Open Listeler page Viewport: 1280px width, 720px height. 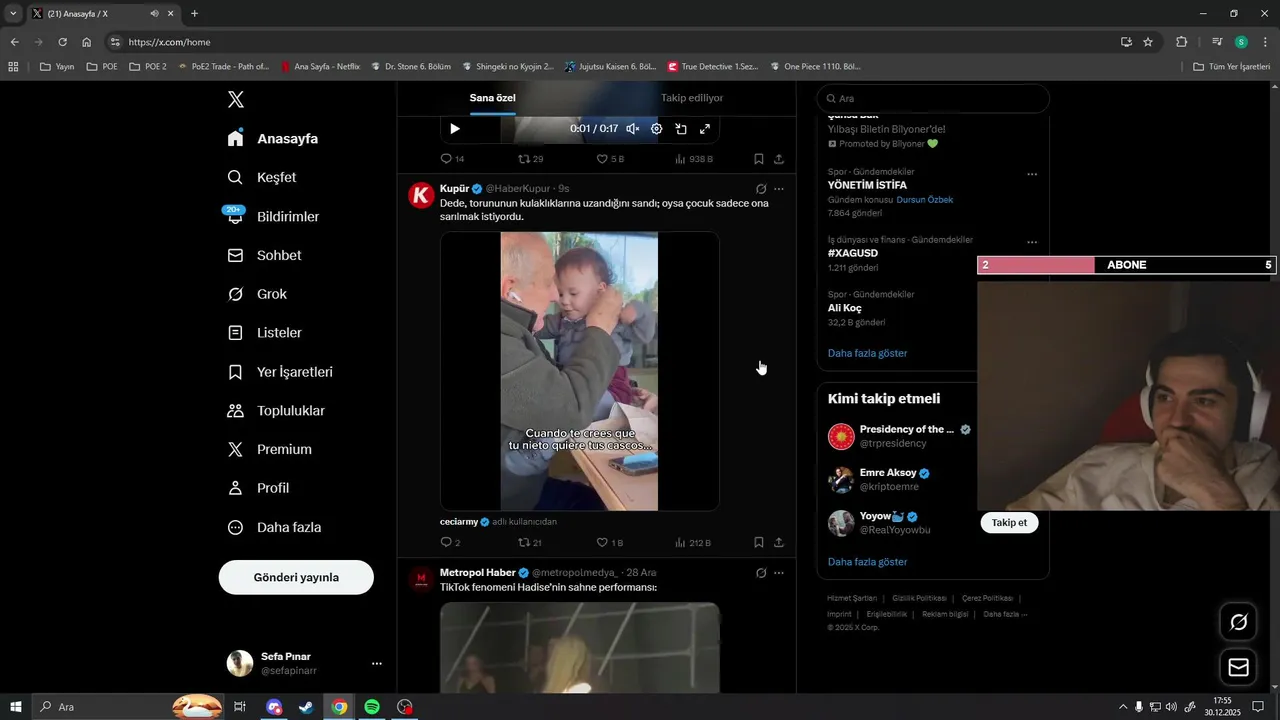point(264,333)
